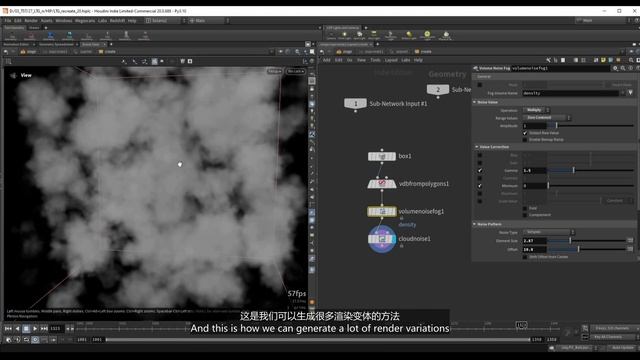Jump to last frame in playbar
The height and width of the screenshot is (360, 640).
point(44,328)
